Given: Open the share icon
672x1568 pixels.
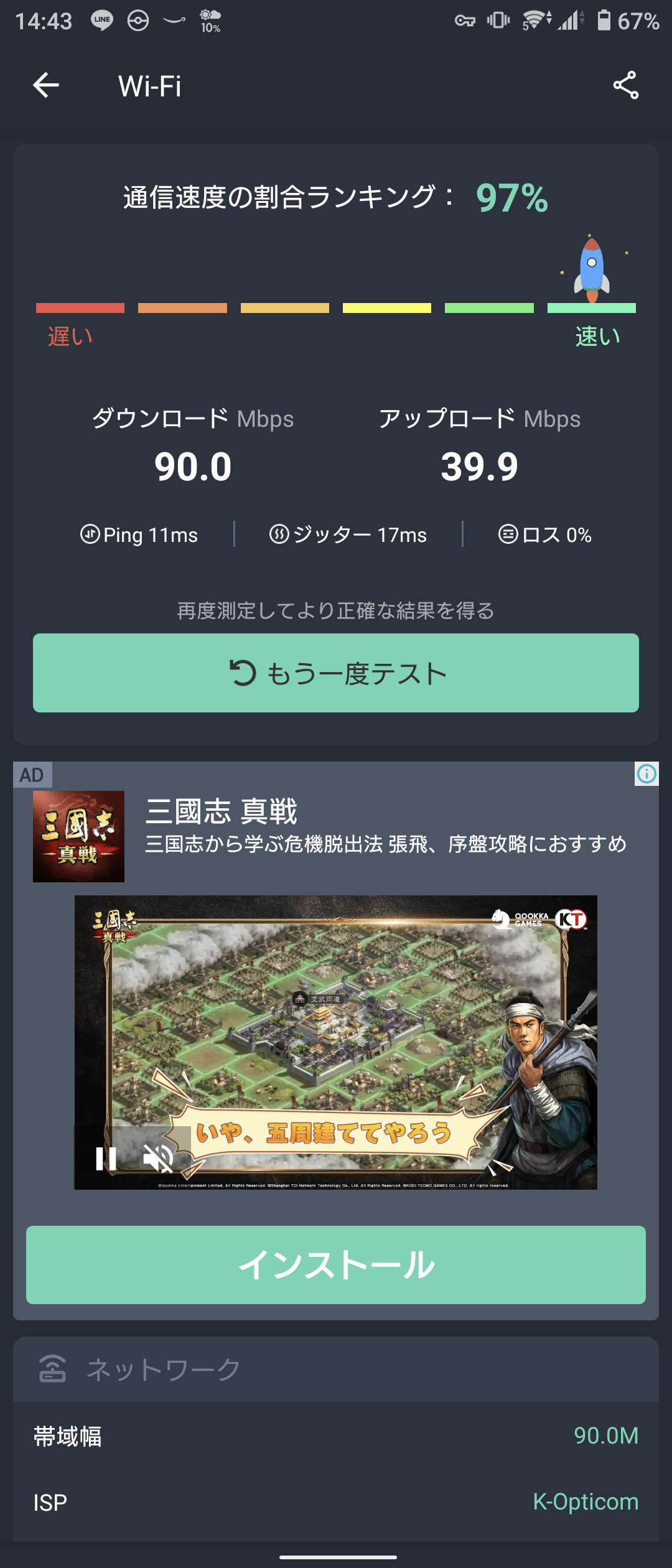Looking at the screenshot, I should [626, 85].
